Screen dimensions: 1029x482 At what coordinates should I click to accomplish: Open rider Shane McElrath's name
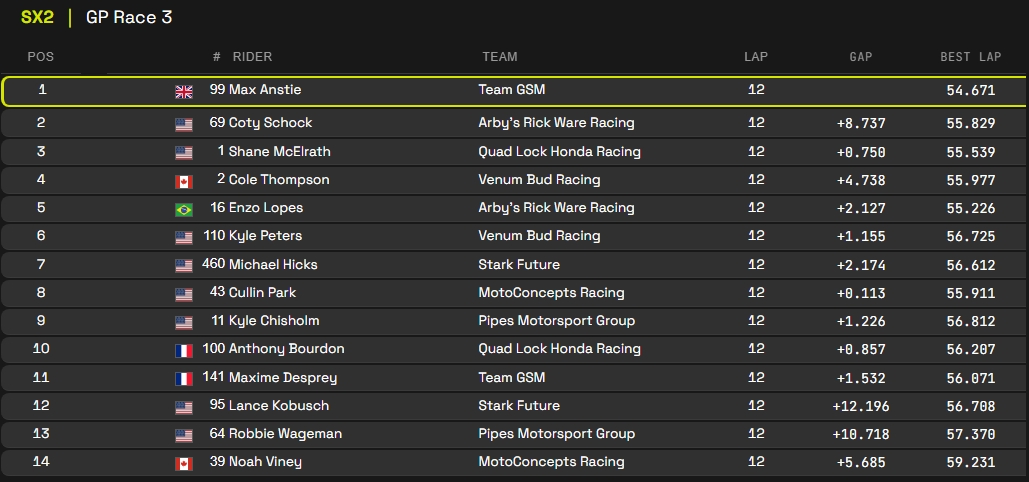pyautogui.click(x=279, y=152)
